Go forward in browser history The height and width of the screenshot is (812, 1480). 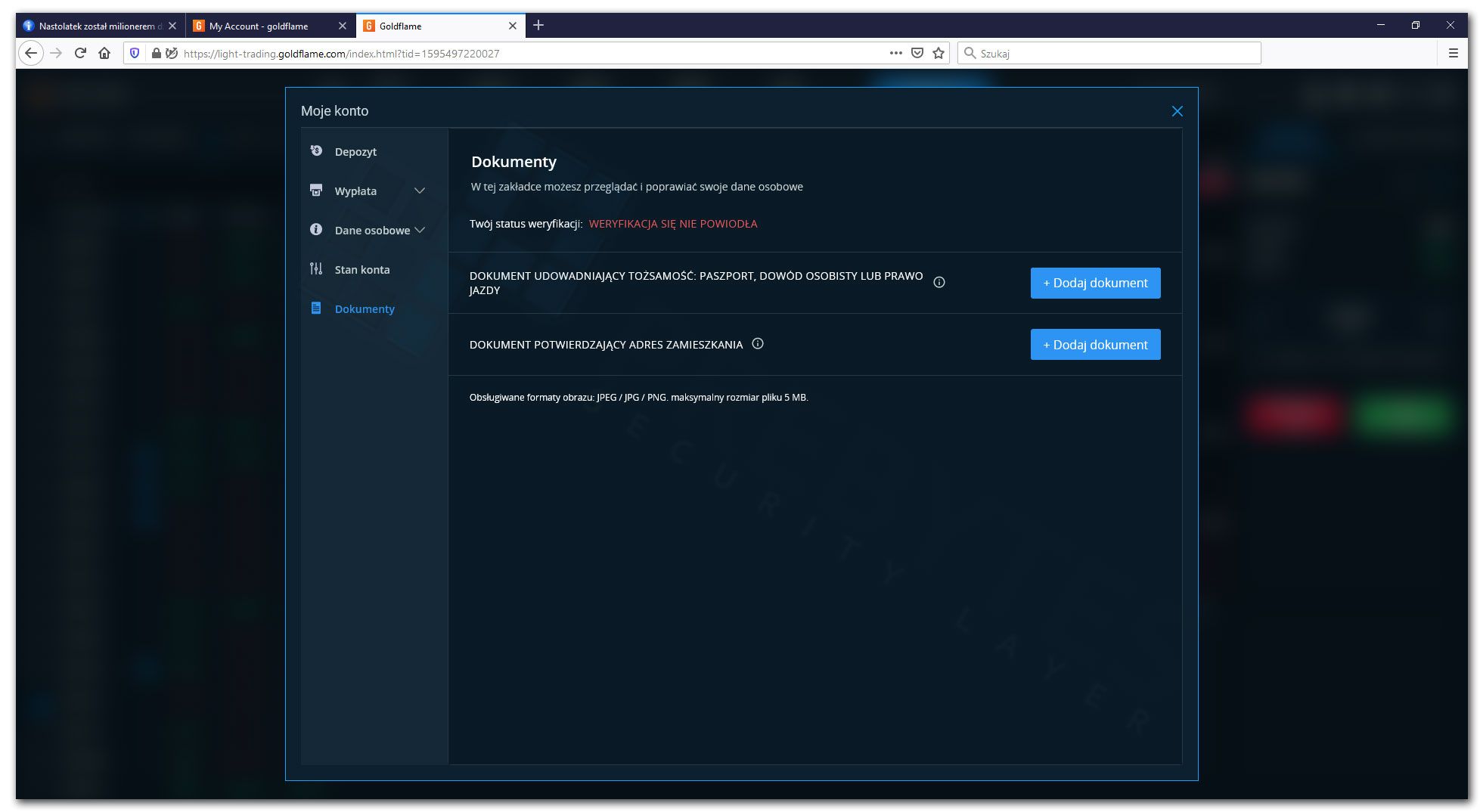click(56, 53)
